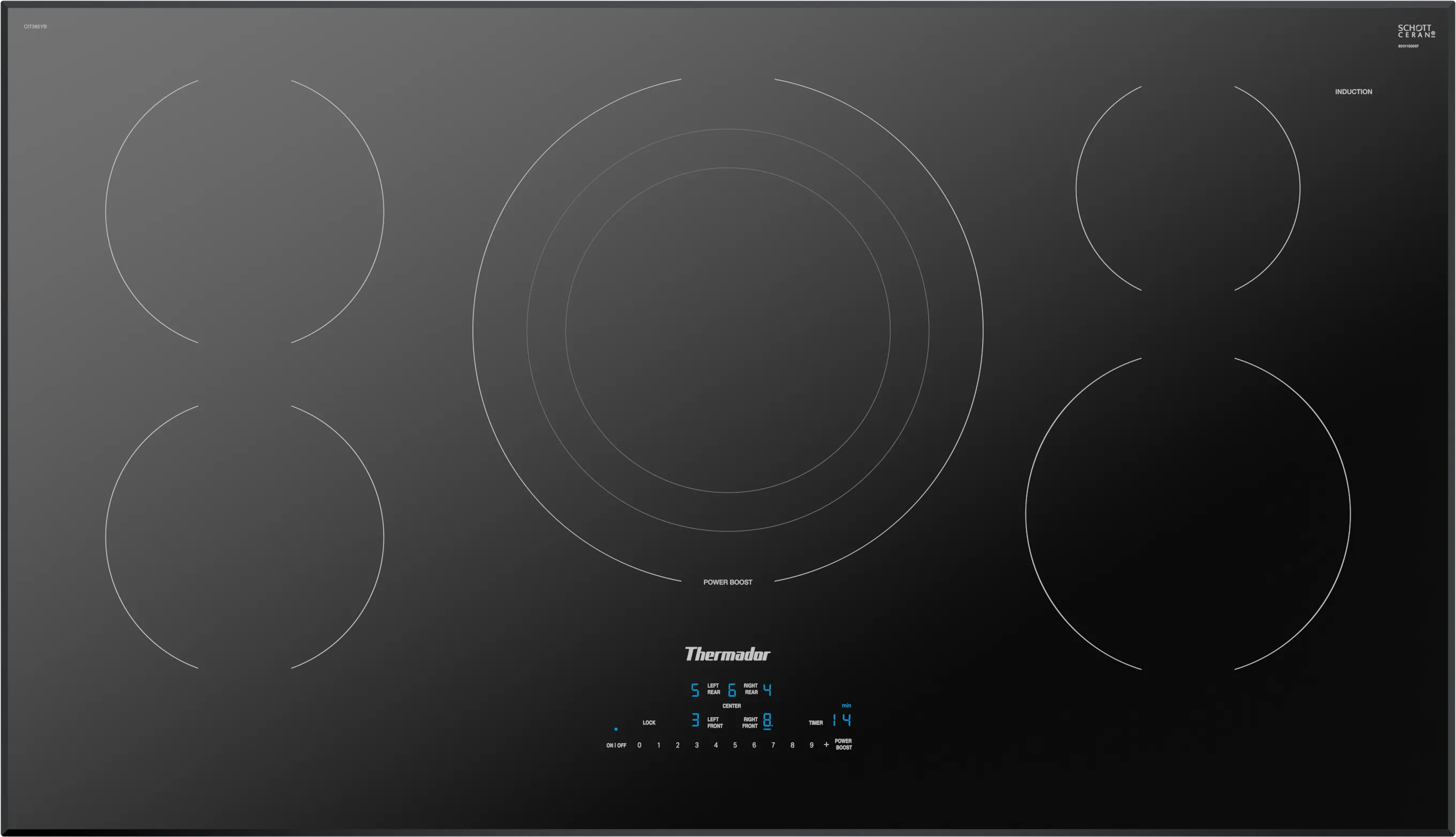Tap the blue indicator dot above ON | OFF
Viewport: 1456px width, 837px height.
click(x=616, y=729)
